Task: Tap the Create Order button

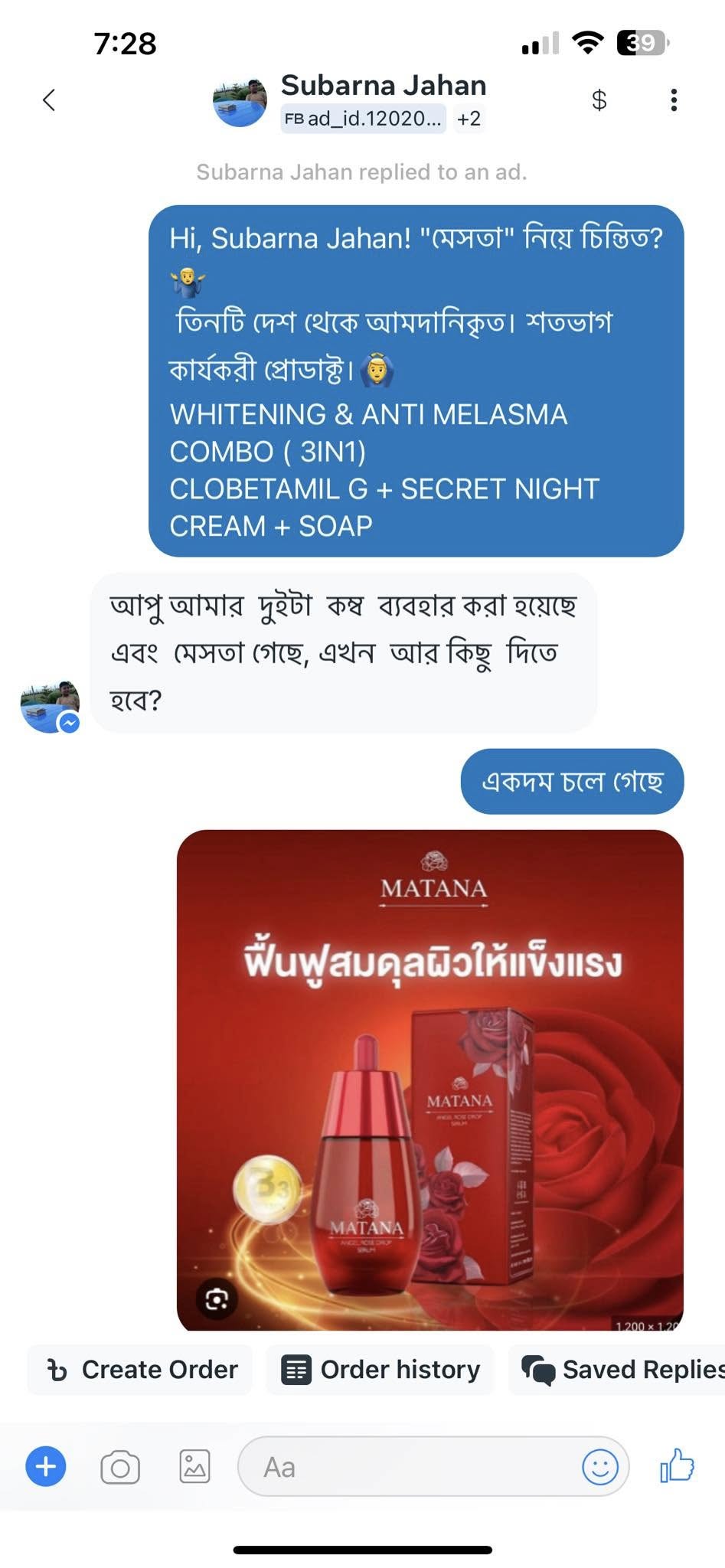Action: pos(141,1370)
